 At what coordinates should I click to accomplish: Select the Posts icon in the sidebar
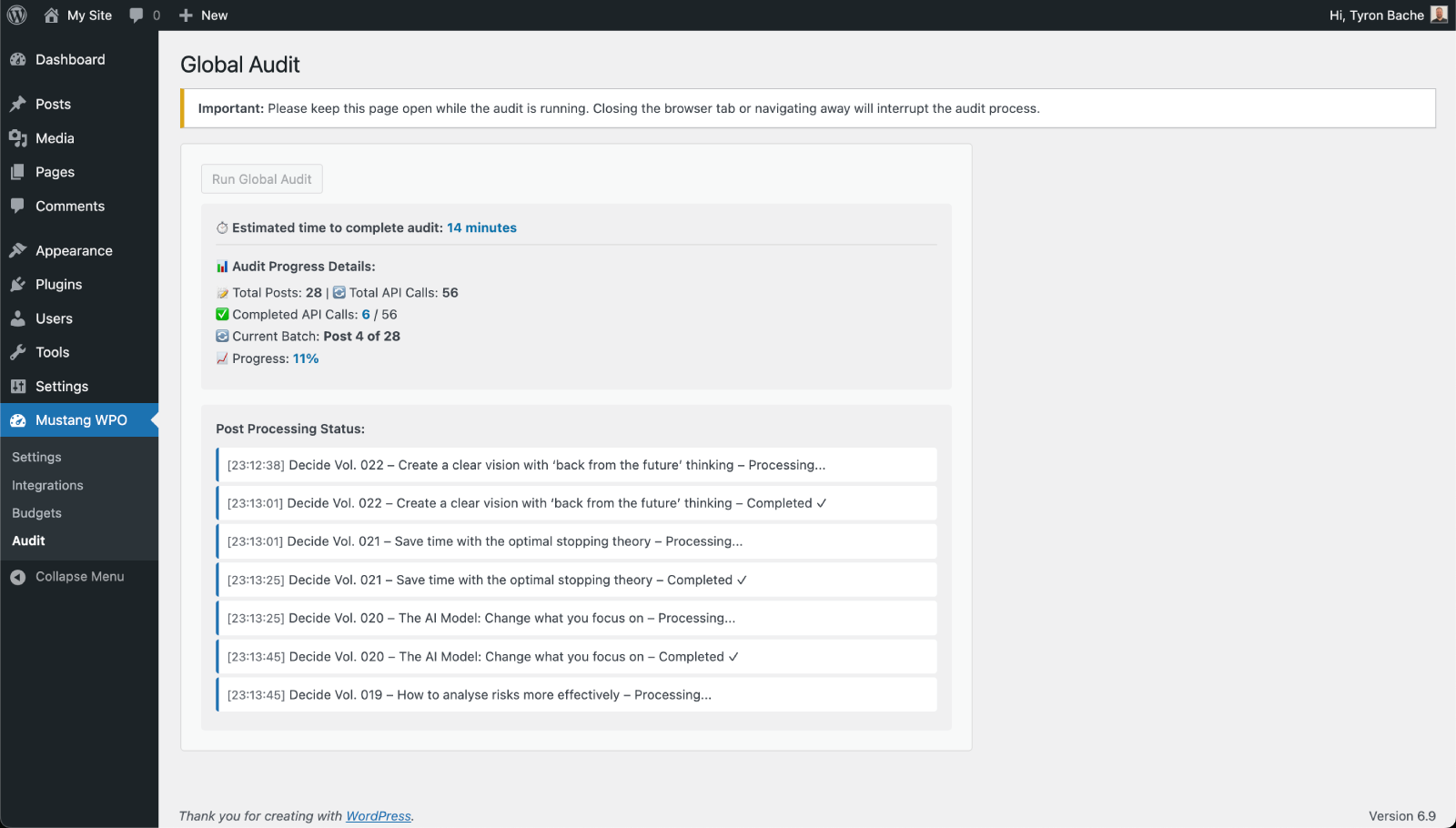coord(20,104)
